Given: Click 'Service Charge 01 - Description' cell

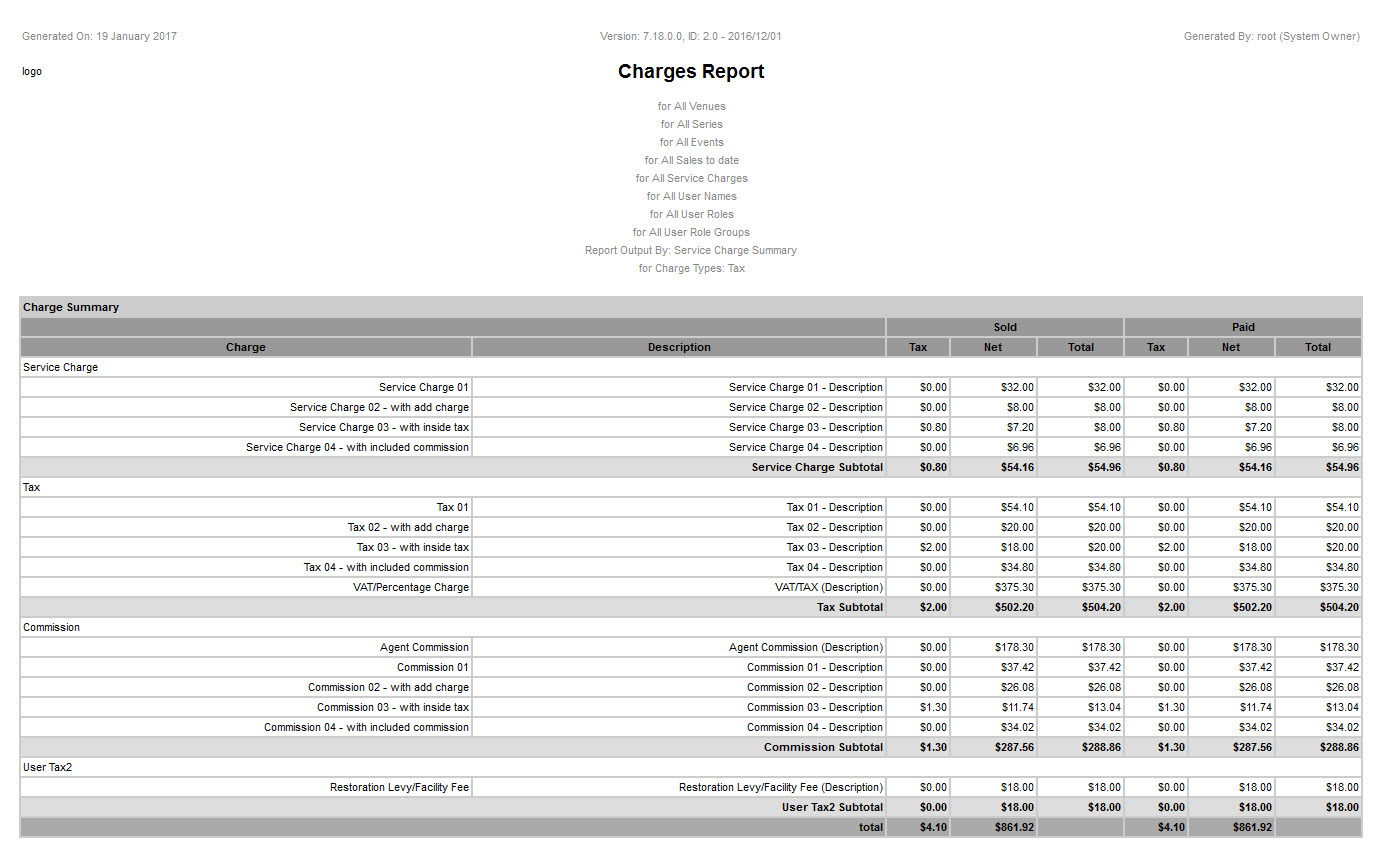Looking at the screenshot, I should click(x=679, y=387).
